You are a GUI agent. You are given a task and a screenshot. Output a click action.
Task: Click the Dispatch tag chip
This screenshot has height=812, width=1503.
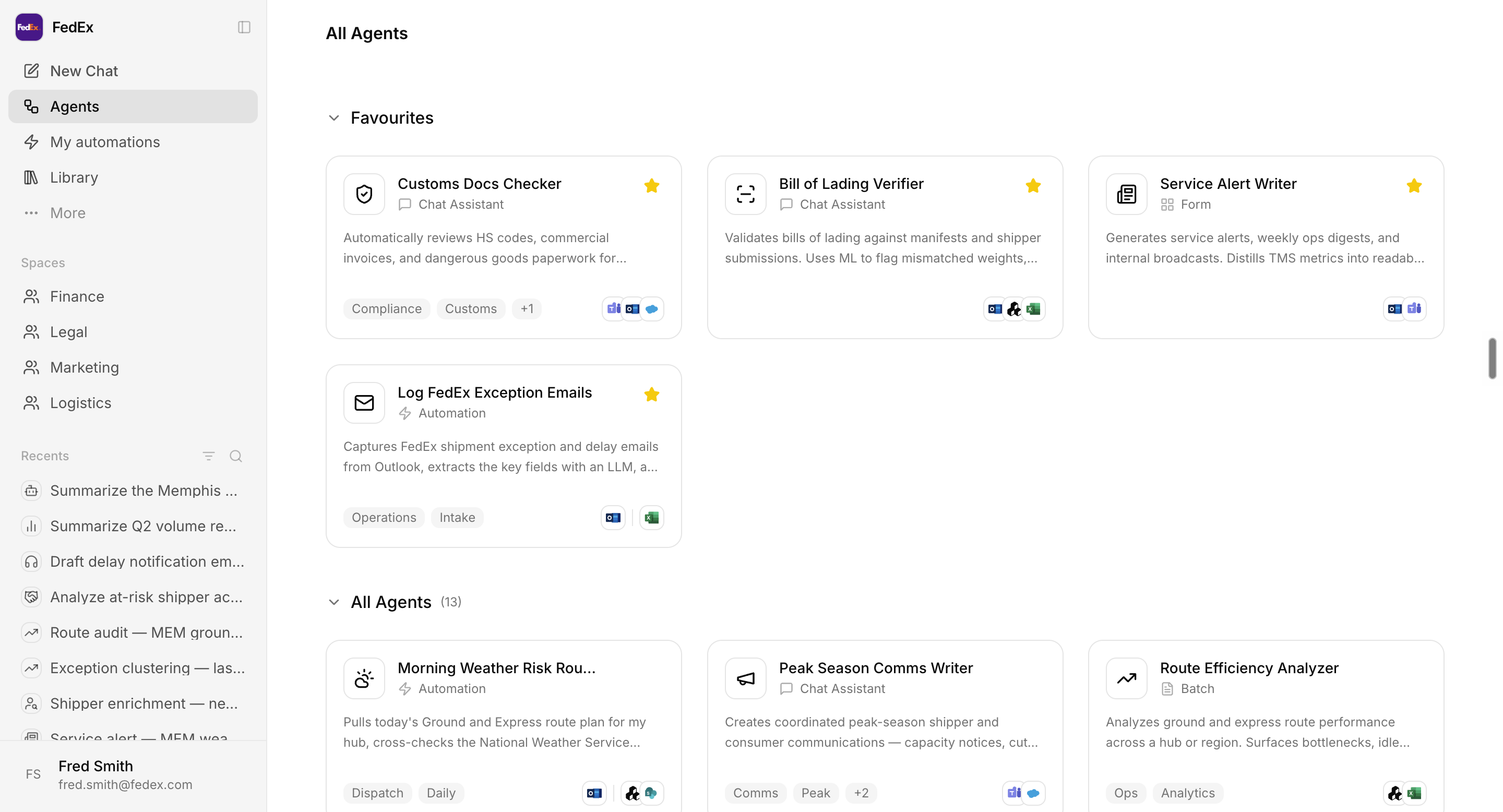[x=377, y=793]
